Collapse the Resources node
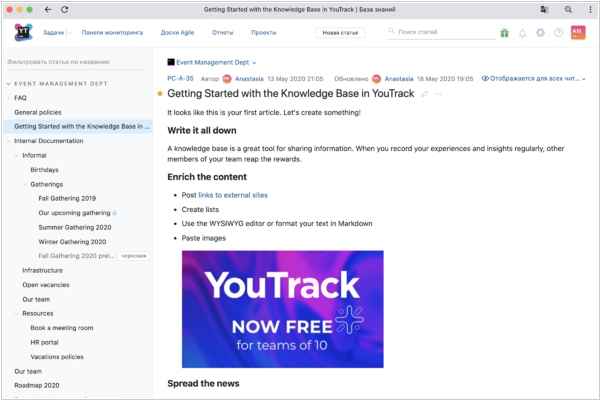The height and width of the screenshot is (400, 600). point(16,313)
